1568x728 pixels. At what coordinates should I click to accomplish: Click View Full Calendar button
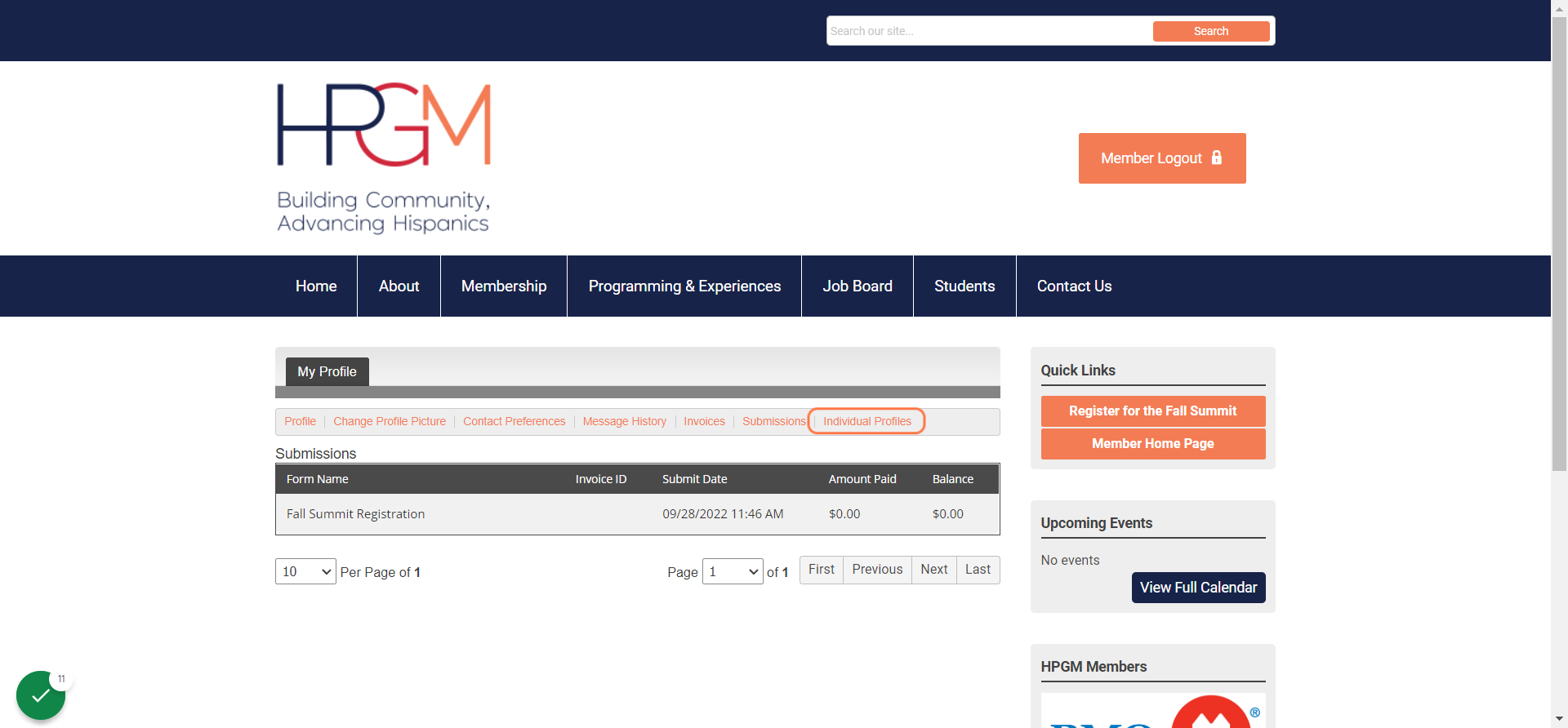[x=1198, y=588]
